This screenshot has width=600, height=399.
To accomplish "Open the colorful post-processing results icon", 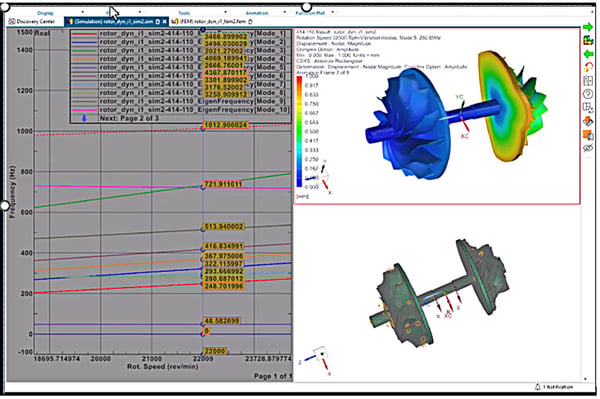I will 588,40.
